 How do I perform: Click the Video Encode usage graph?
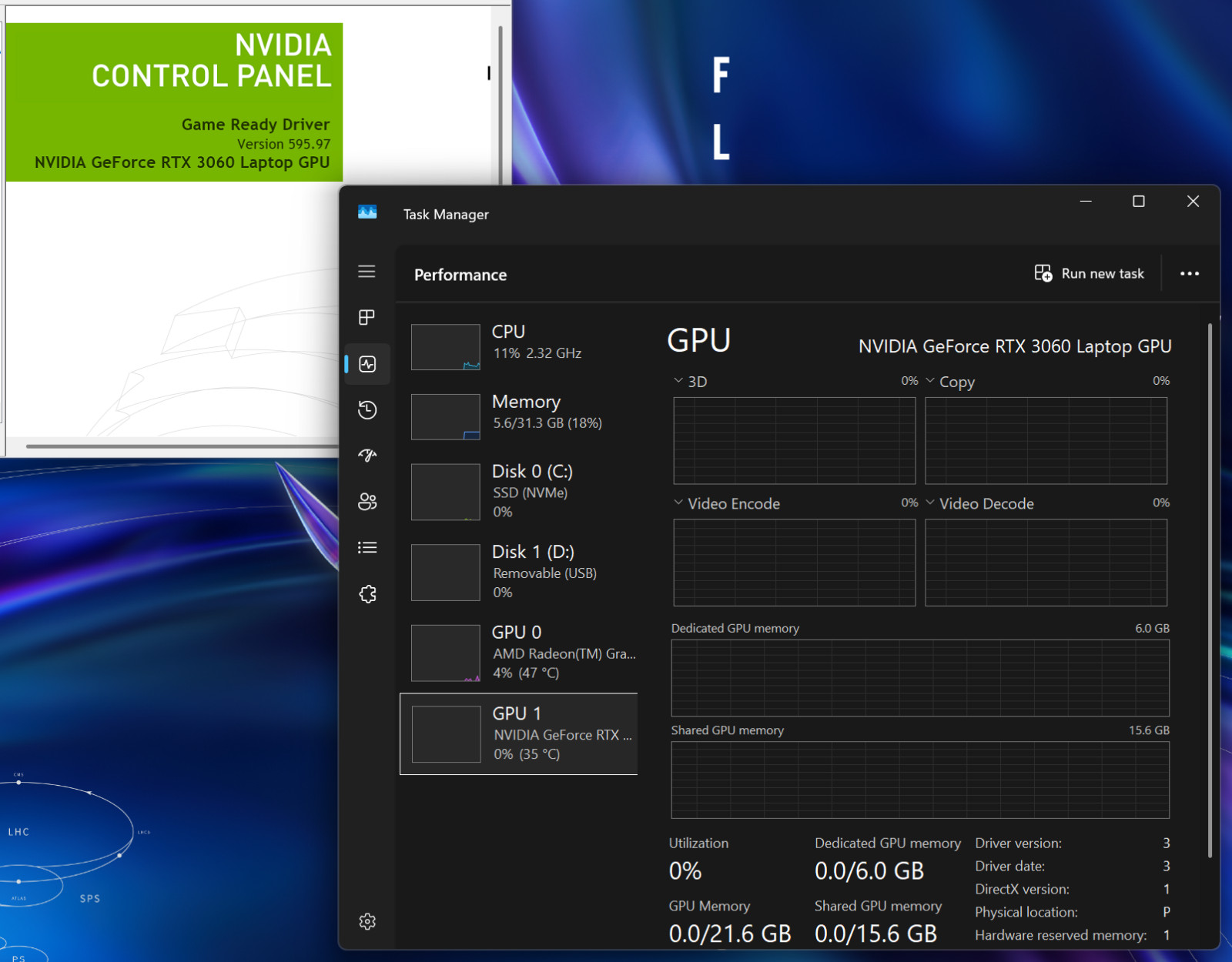tap(795, 563)
